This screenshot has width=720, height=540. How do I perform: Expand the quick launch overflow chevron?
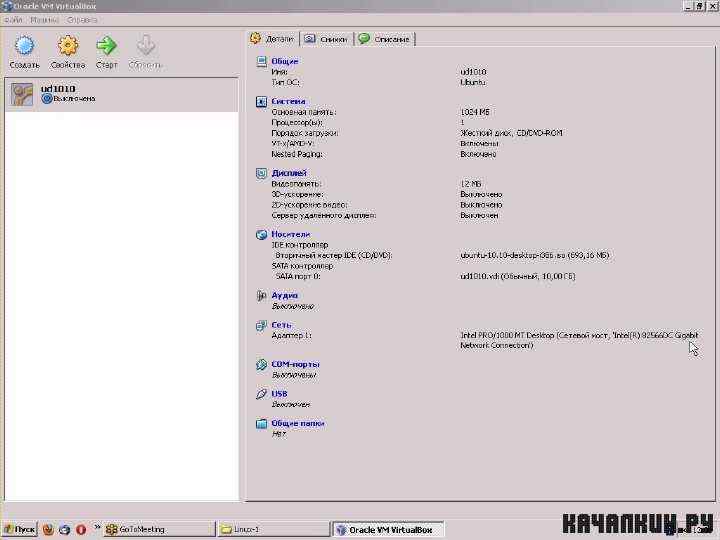coord(97,527)
